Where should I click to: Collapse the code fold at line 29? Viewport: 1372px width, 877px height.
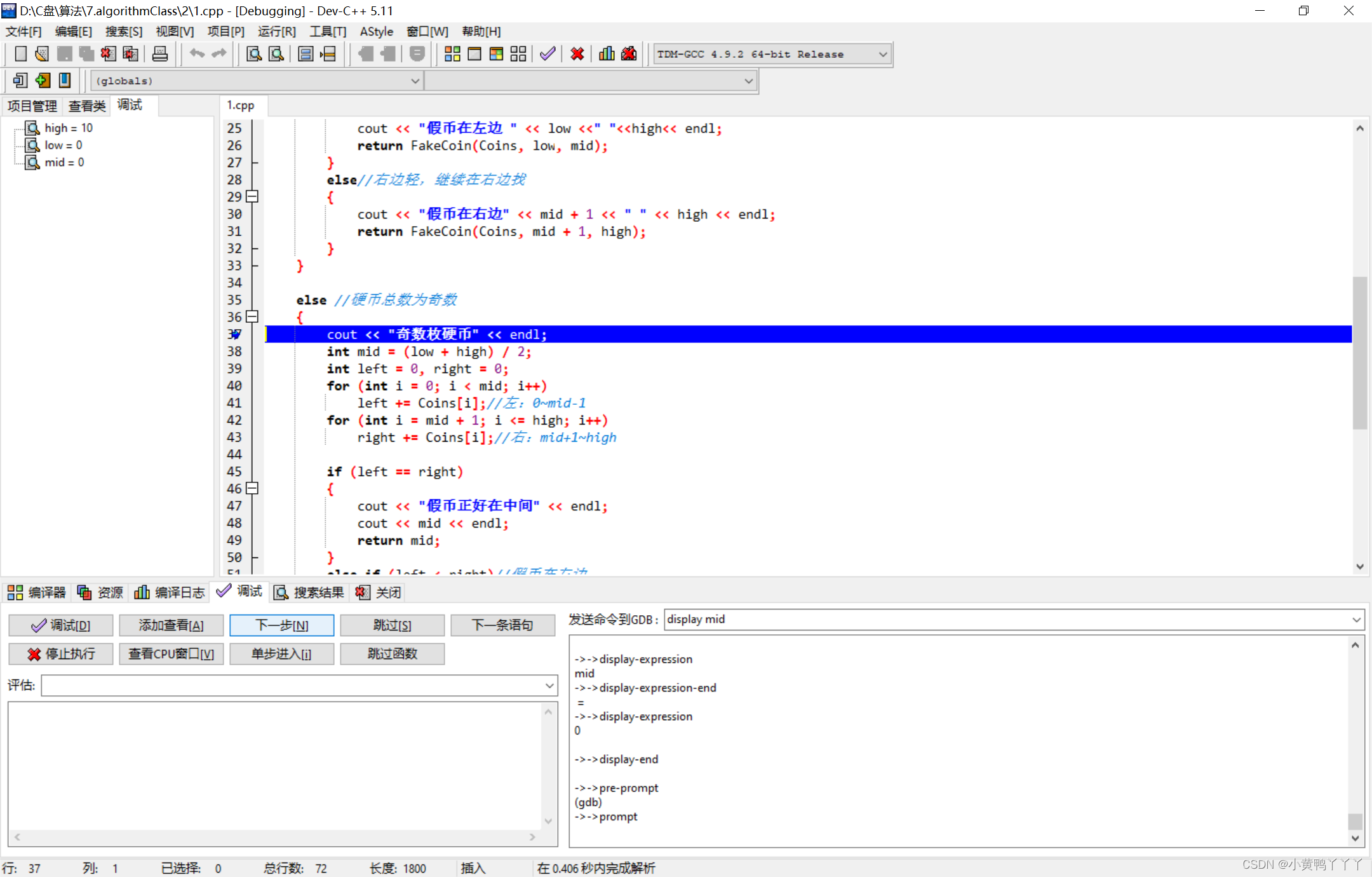[252, 196]
